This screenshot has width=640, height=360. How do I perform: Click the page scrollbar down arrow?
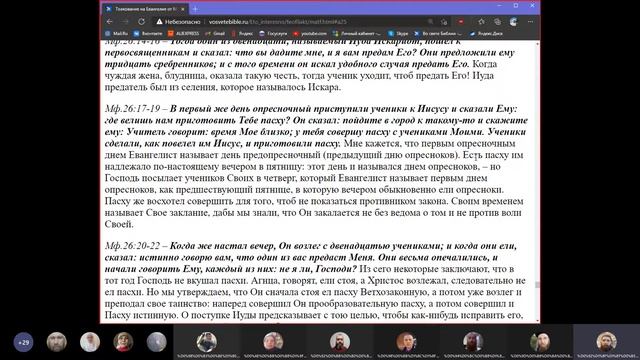click(537, 320)
